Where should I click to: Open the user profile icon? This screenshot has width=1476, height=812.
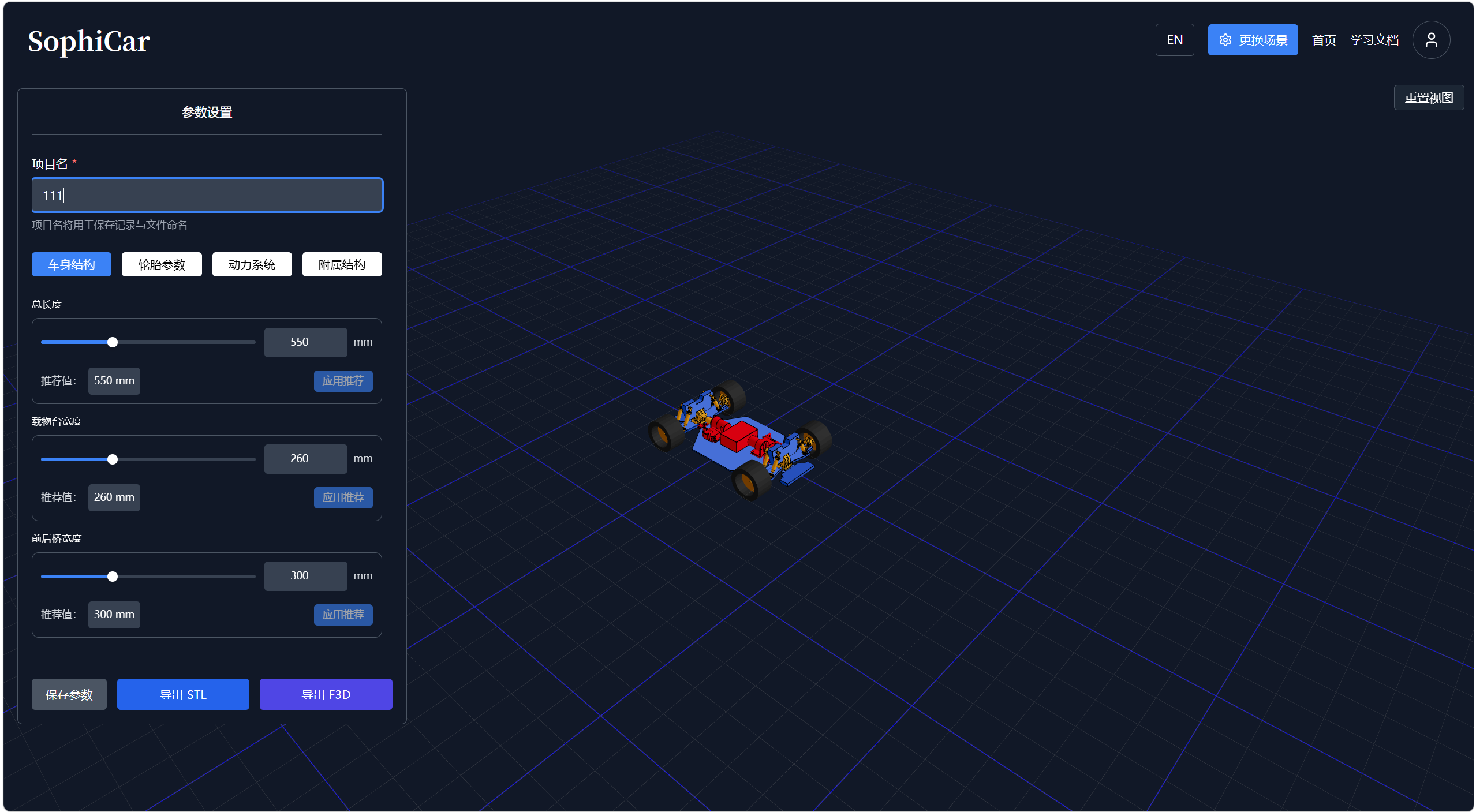coord(1430,40)
